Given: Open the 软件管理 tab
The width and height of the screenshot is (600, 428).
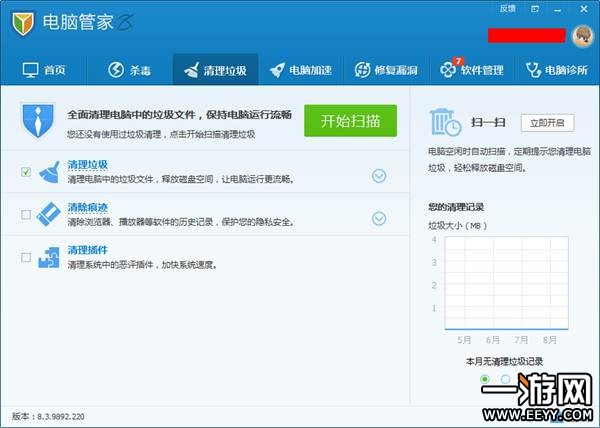Looking at the screenshot, I should click(x=472, y=70).
